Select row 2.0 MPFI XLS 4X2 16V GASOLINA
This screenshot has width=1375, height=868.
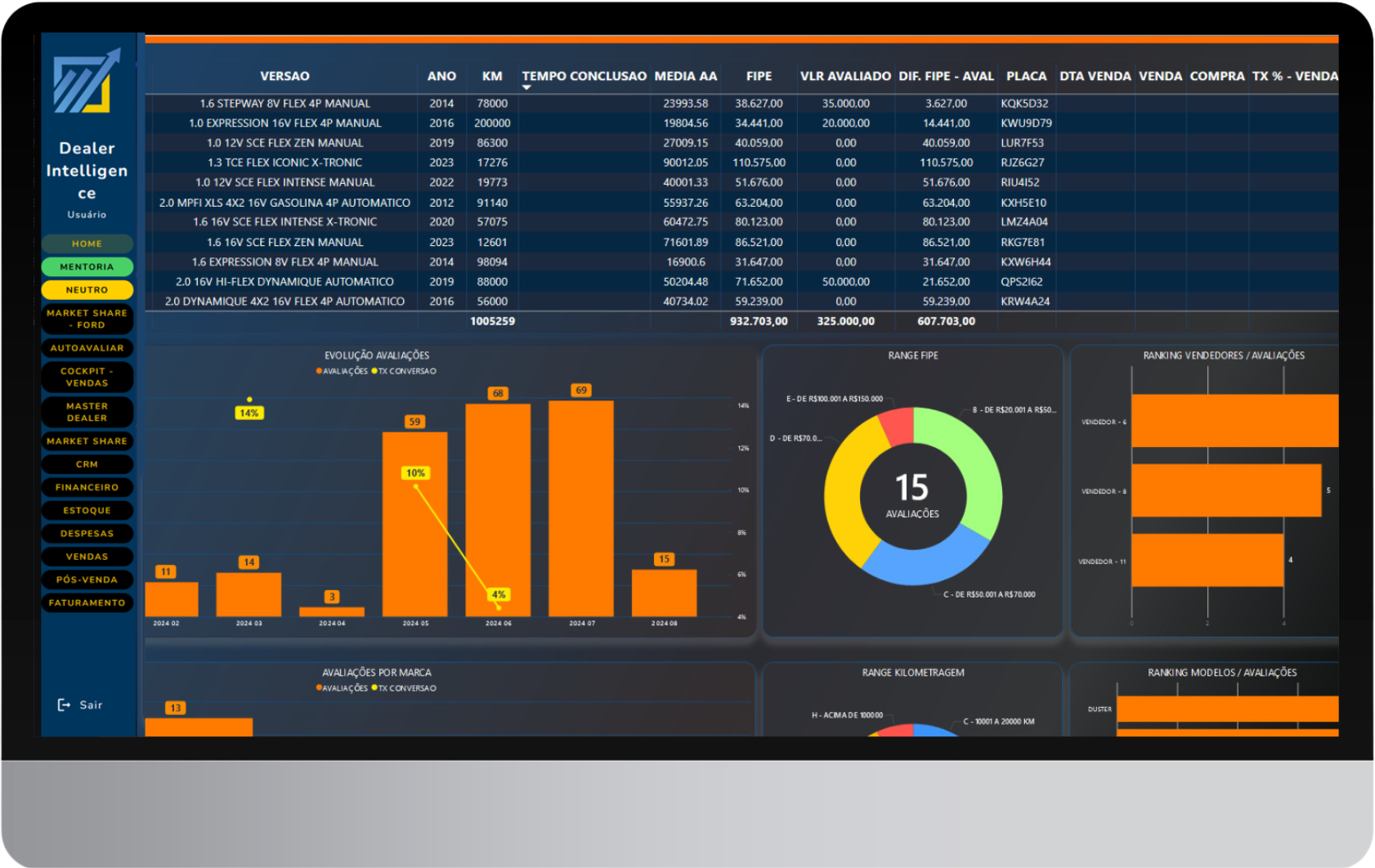[742, 203]
